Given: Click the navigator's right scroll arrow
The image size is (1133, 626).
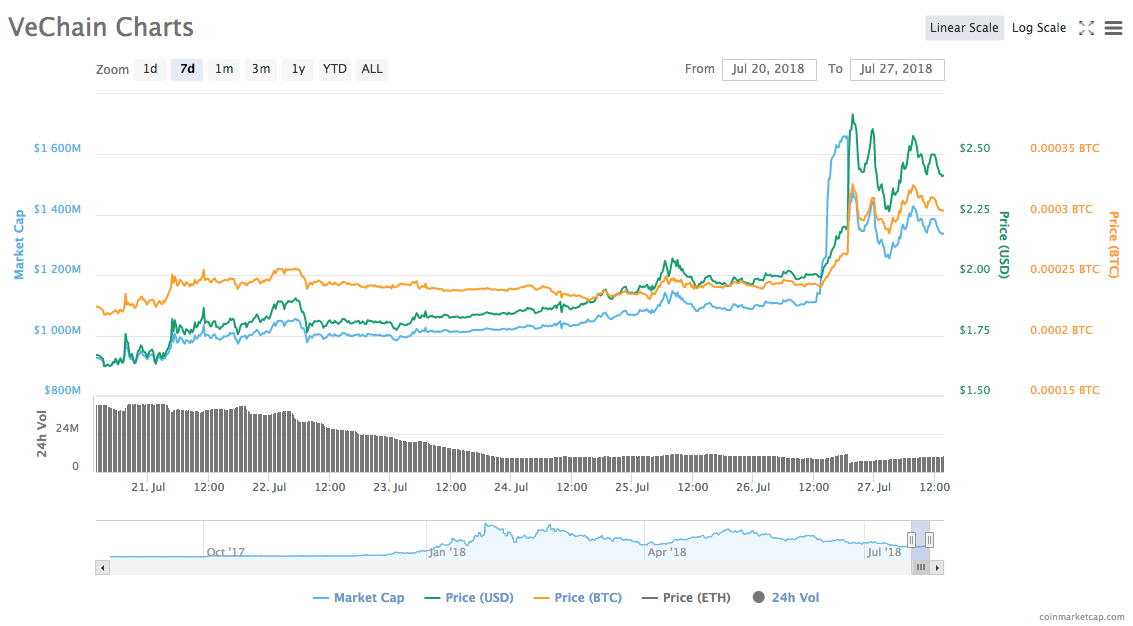Looking at the screenshot, I should (937, 567).
